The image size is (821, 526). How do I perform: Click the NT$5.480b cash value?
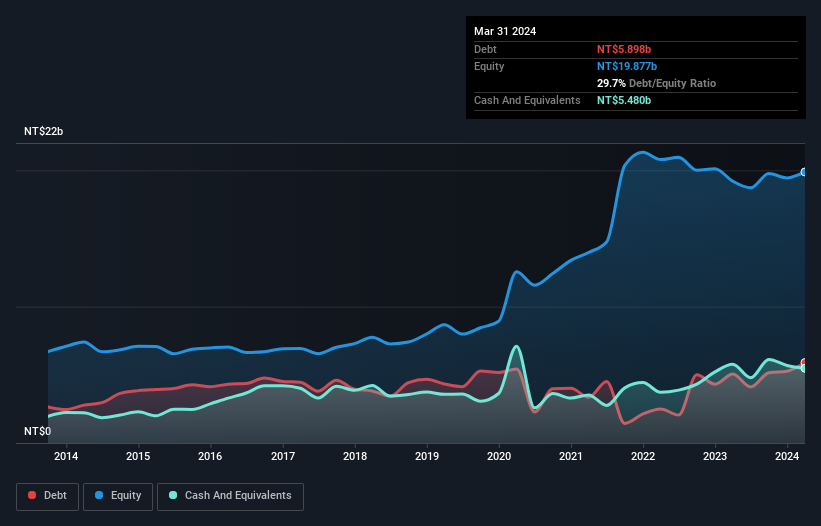click(x=624, y=100)
